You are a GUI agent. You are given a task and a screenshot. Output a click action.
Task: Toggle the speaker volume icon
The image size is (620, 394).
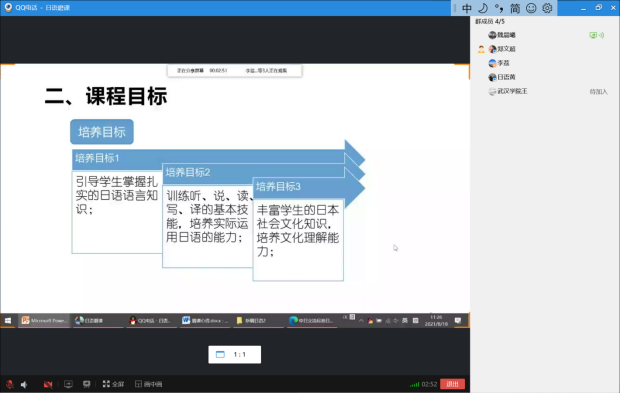tap(25, 384)
